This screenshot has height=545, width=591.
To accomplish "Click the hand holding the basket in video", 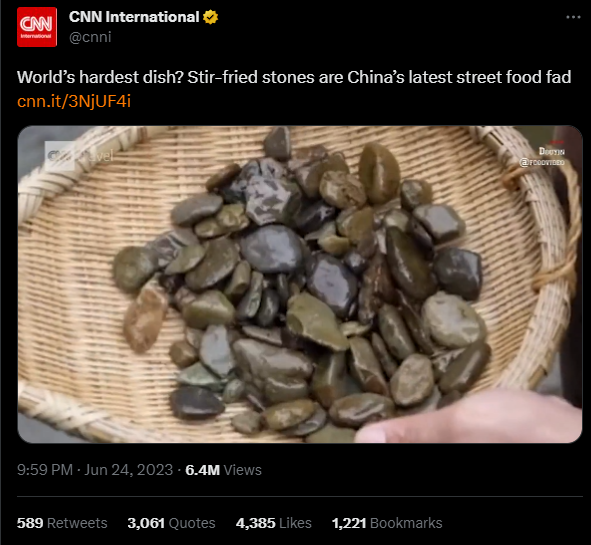I will (471, 418).
